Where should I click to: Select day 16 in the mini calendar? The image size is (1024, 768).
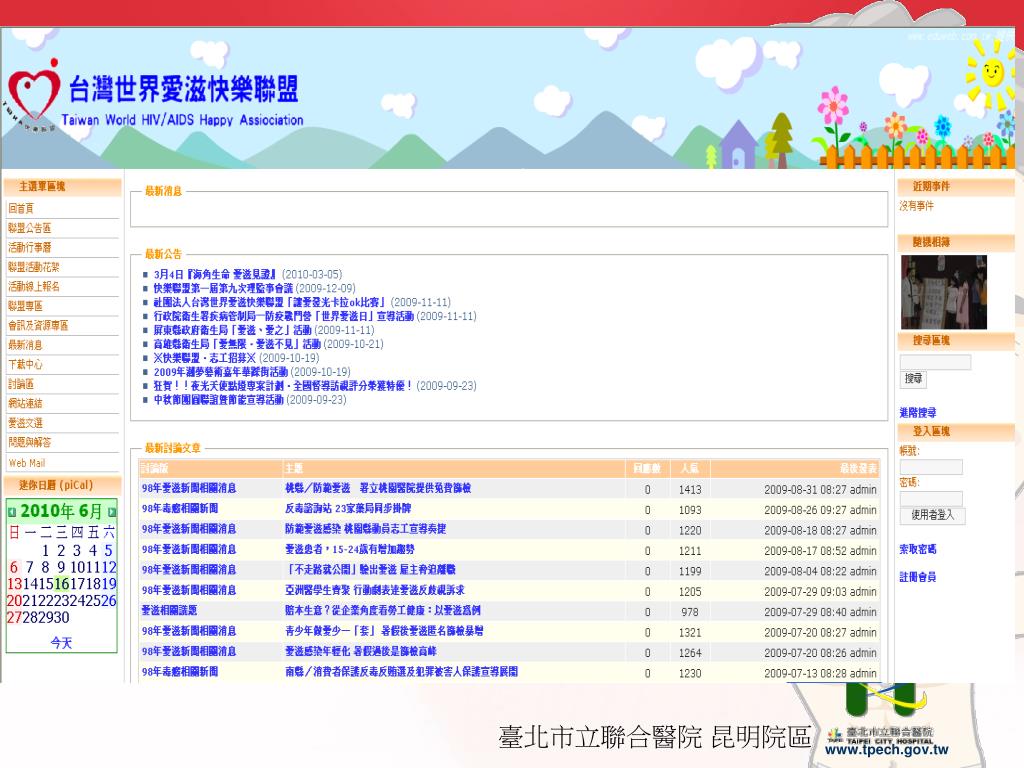(62, 583)
